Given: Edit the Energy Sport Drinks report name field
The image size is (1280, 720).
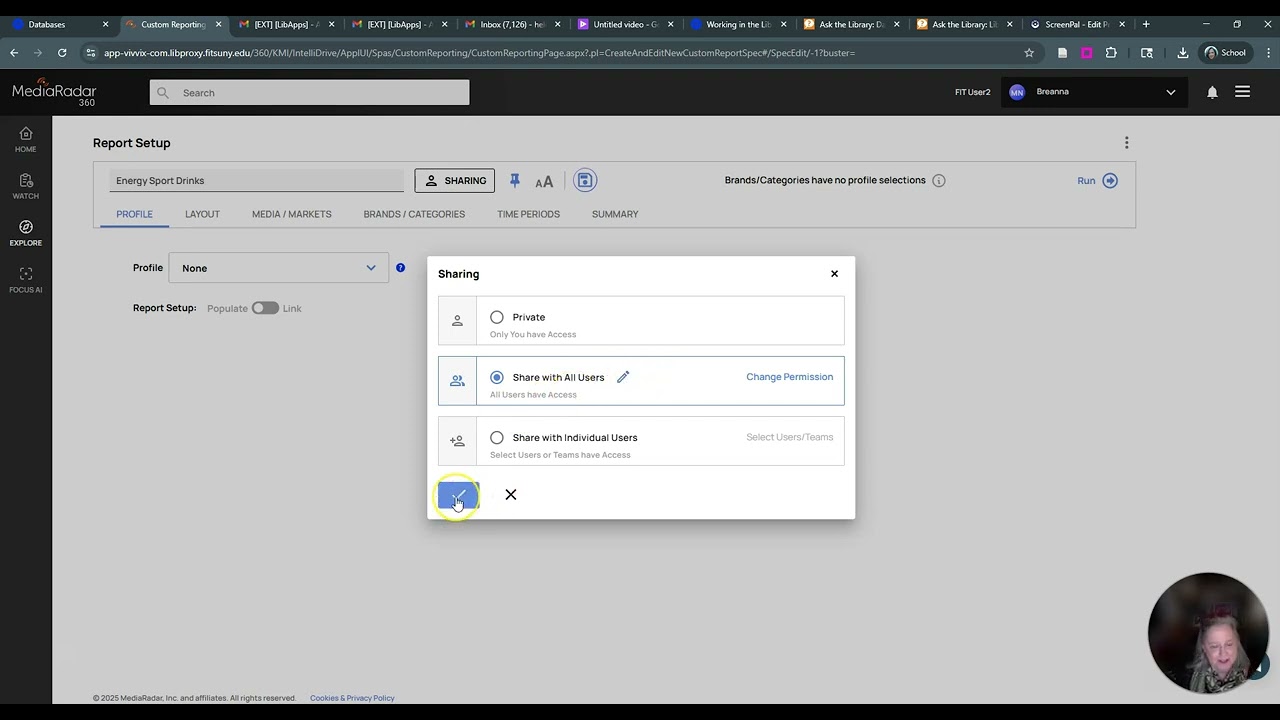Looking at the screenshot, I should [x=256, y=181].
